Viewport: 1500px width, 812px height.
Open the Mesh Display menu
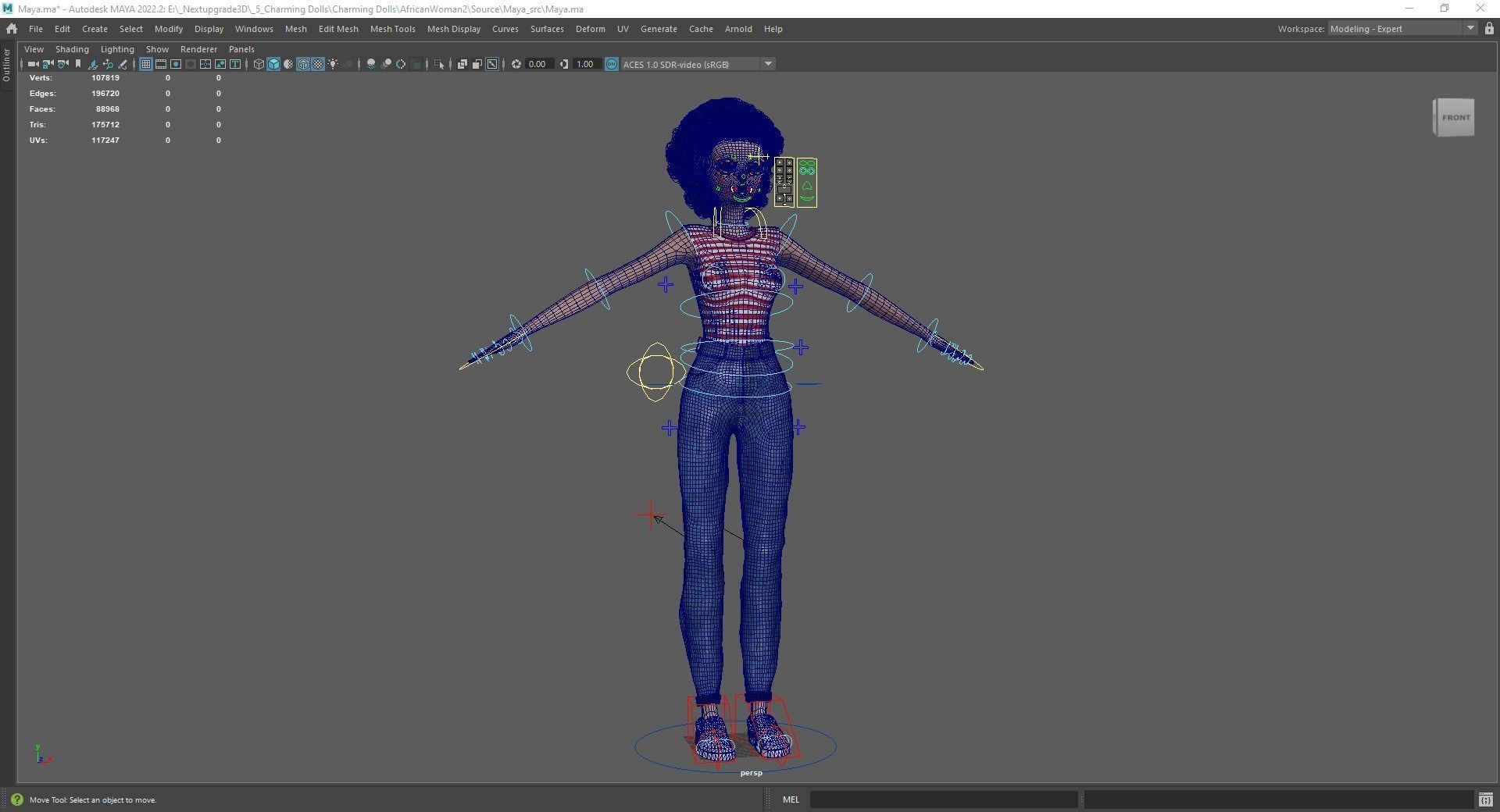(454, 29)
